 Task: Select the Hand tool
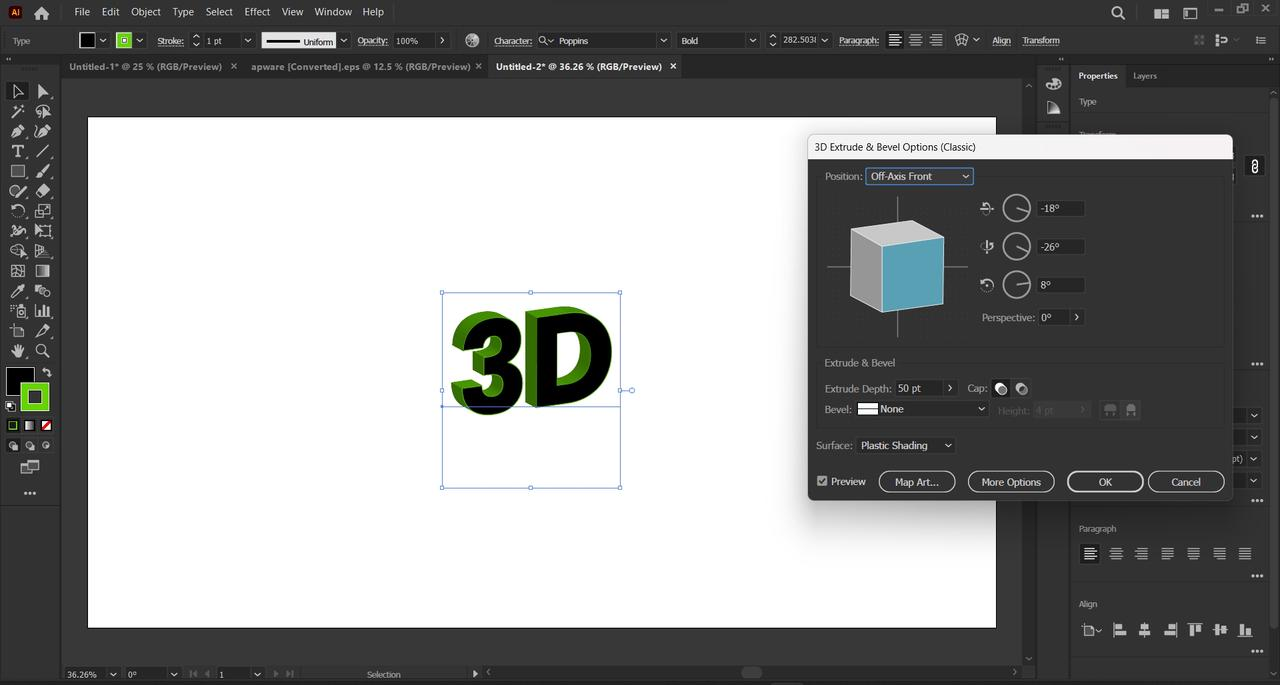coord(18,351)
